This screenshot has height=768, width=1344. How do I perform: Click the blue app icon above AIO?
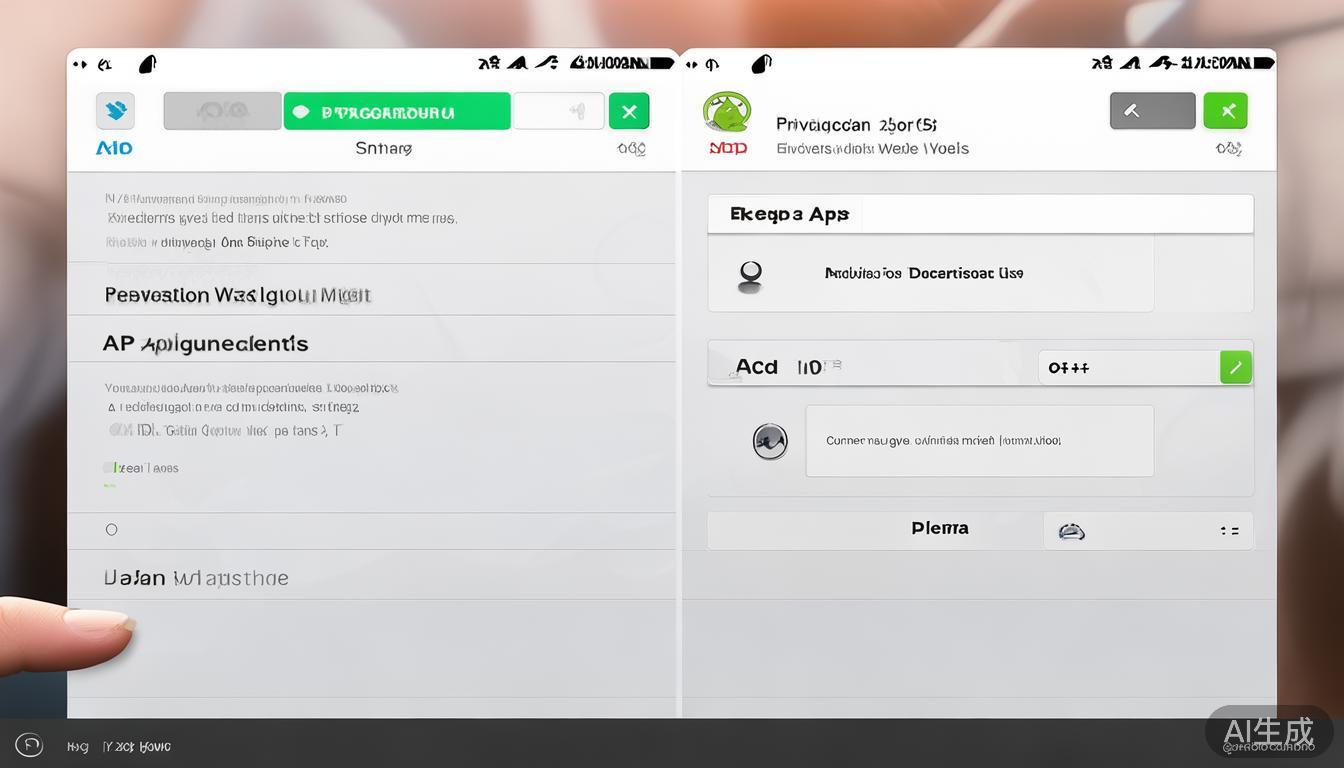(116, 111)
